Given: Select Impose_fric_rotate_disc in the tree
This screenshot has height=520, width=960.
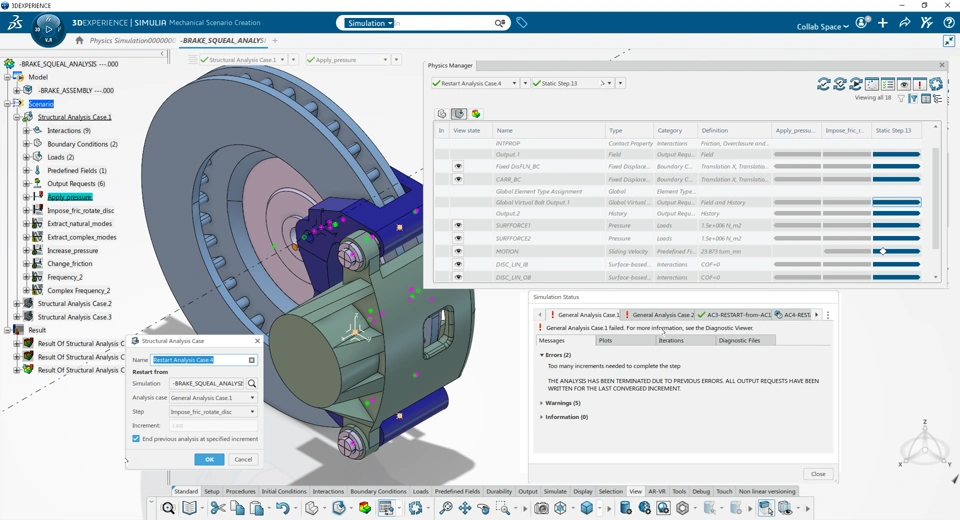Looking at the screenshot, I should [80, 210].
